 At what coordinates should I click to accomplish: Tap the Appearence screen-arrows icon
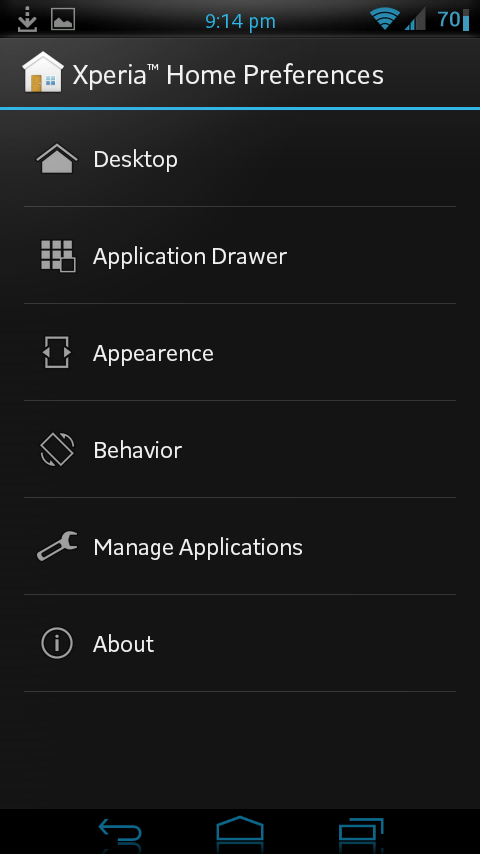(57, 352)
